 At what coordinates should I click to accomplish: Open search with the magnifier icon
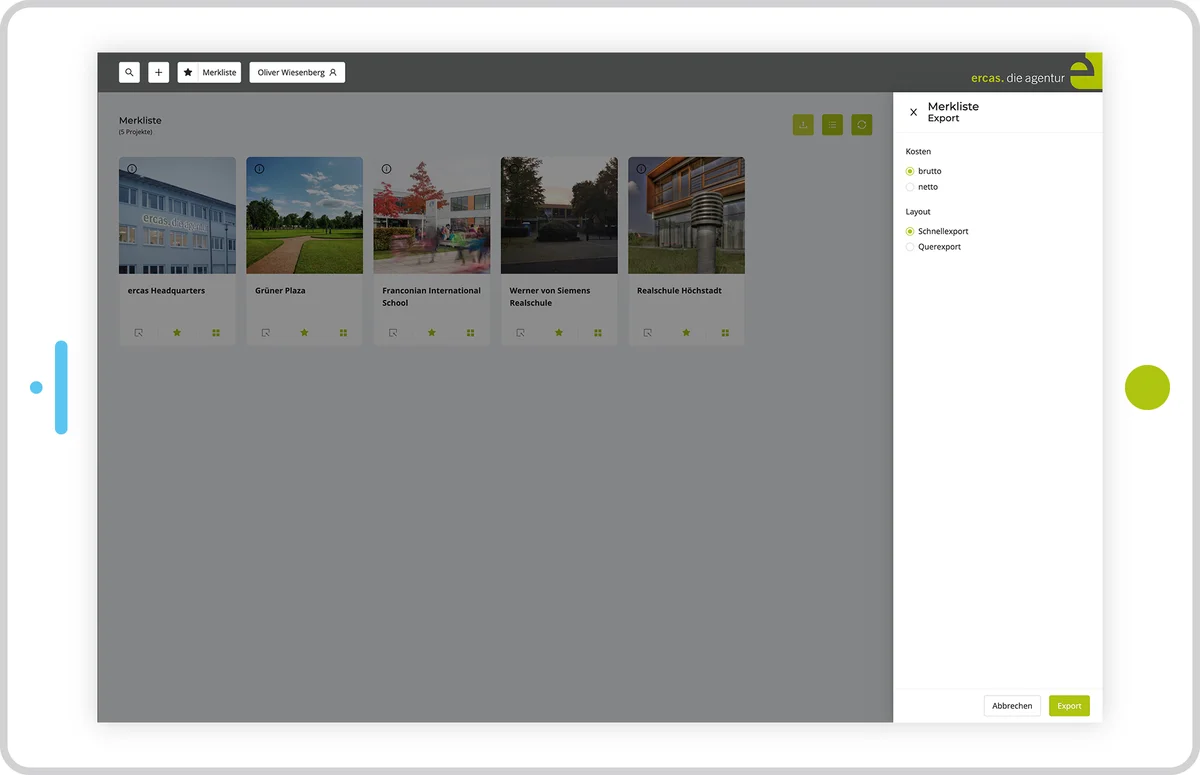[129, 71]
